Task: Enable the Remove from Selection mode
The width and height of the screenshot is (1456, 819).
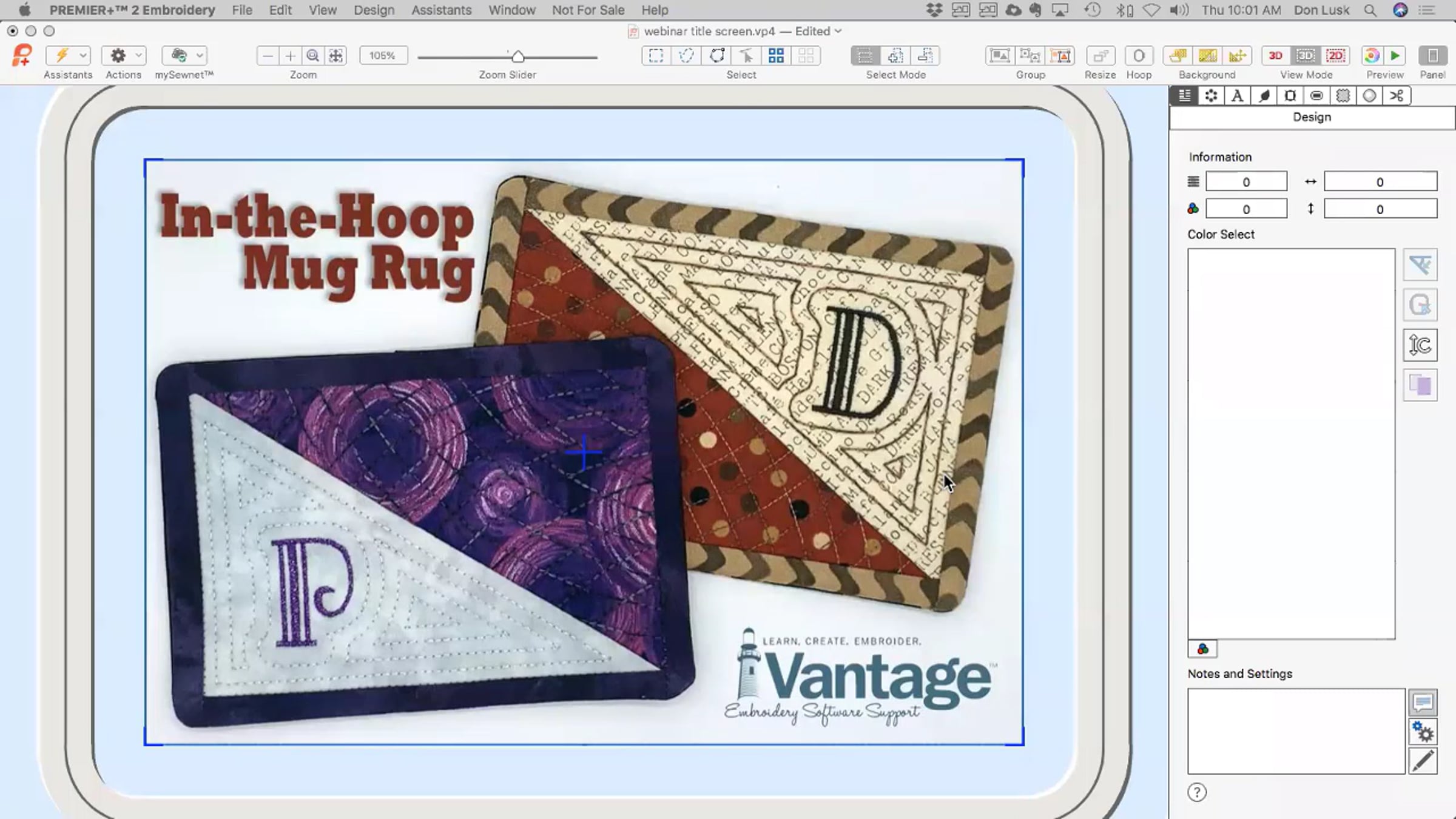Action: click(x=925, y=56)
